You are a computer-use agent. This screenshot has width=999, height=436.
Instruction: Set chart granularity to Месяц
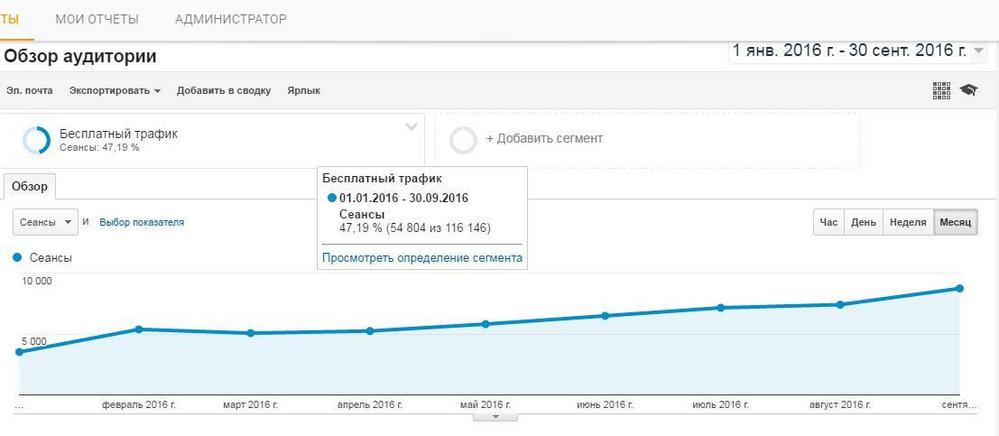coord(955,222)
